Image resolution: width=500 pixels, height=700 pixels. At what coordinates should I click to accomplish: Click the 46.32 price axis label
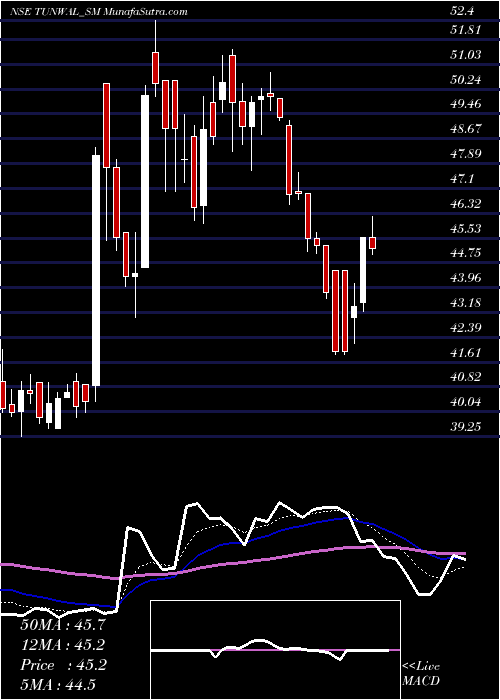click(467, 204)
